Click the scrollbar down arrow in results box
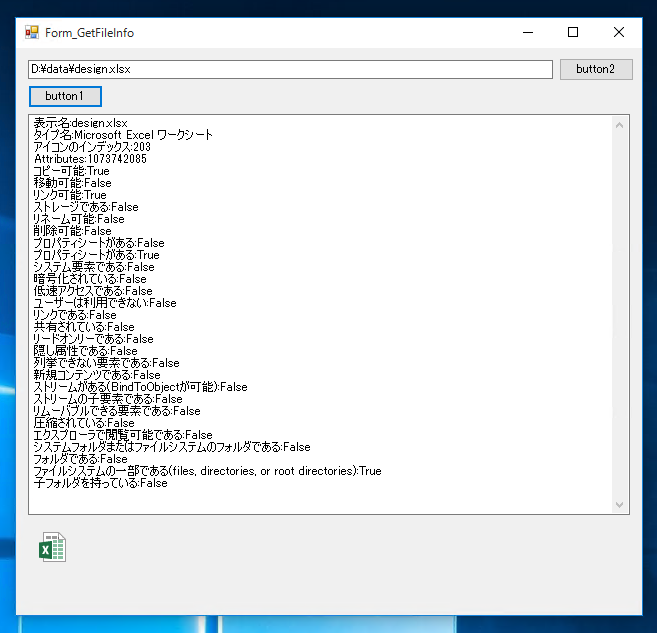 pos(620,505)
